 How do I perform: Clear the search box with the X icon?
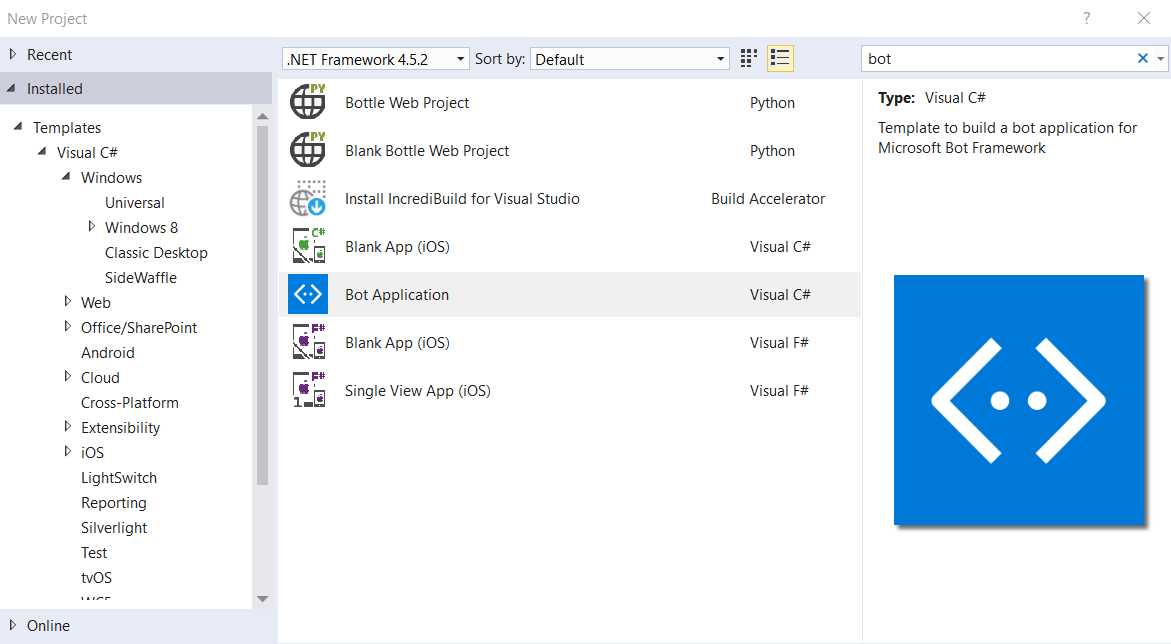click(1141, 58)
